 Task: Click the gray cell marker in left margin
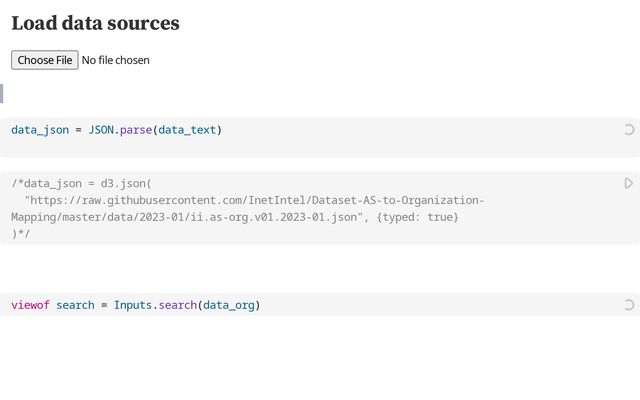(2, 93)
